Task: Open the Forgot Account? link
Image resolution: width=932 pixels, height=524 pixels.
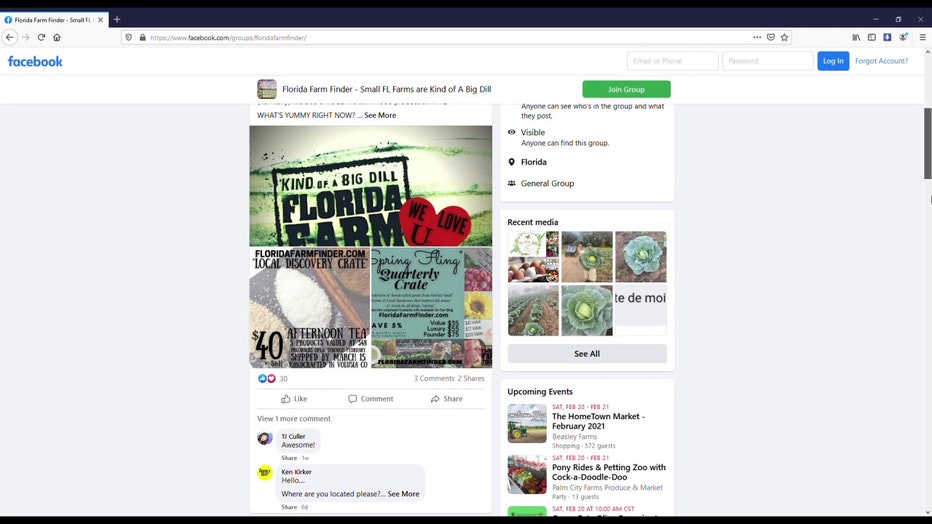Action: click(x=881, y=61)
